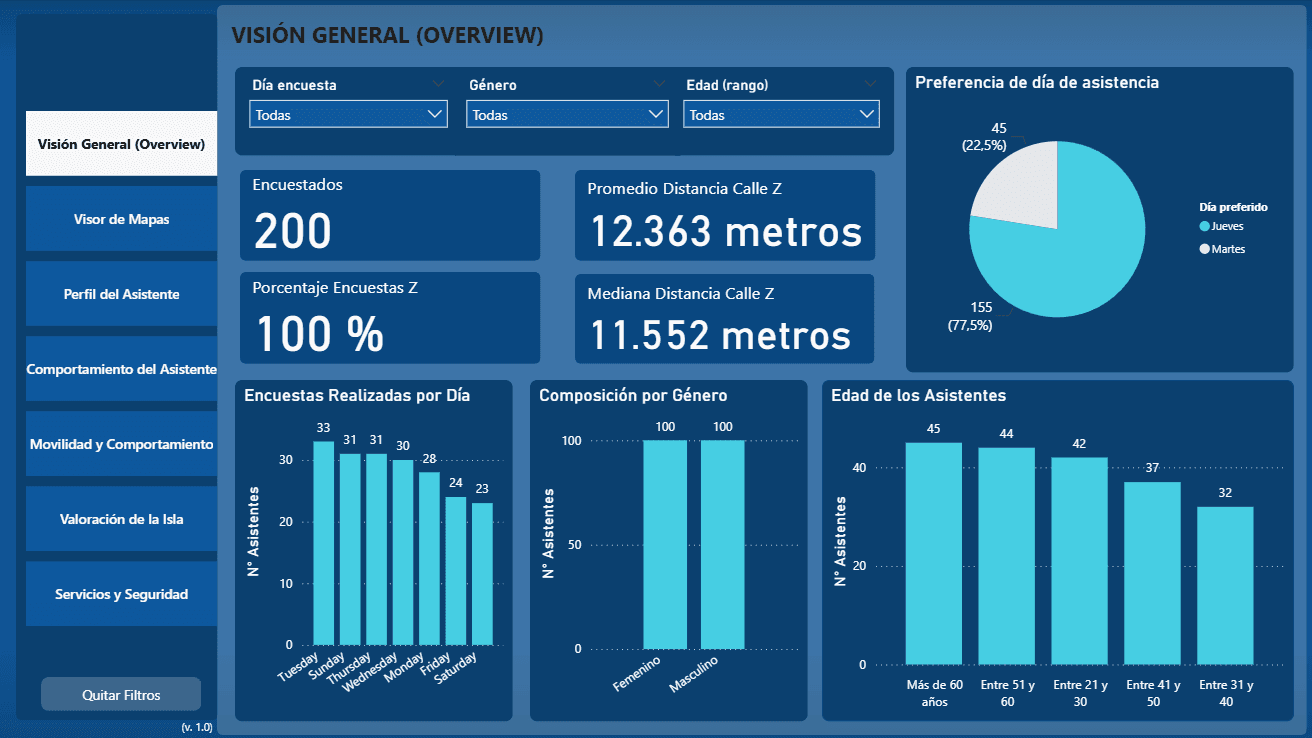Open the Edad (rango) filter dropdown
The image size is (1312, 738).
781,113
